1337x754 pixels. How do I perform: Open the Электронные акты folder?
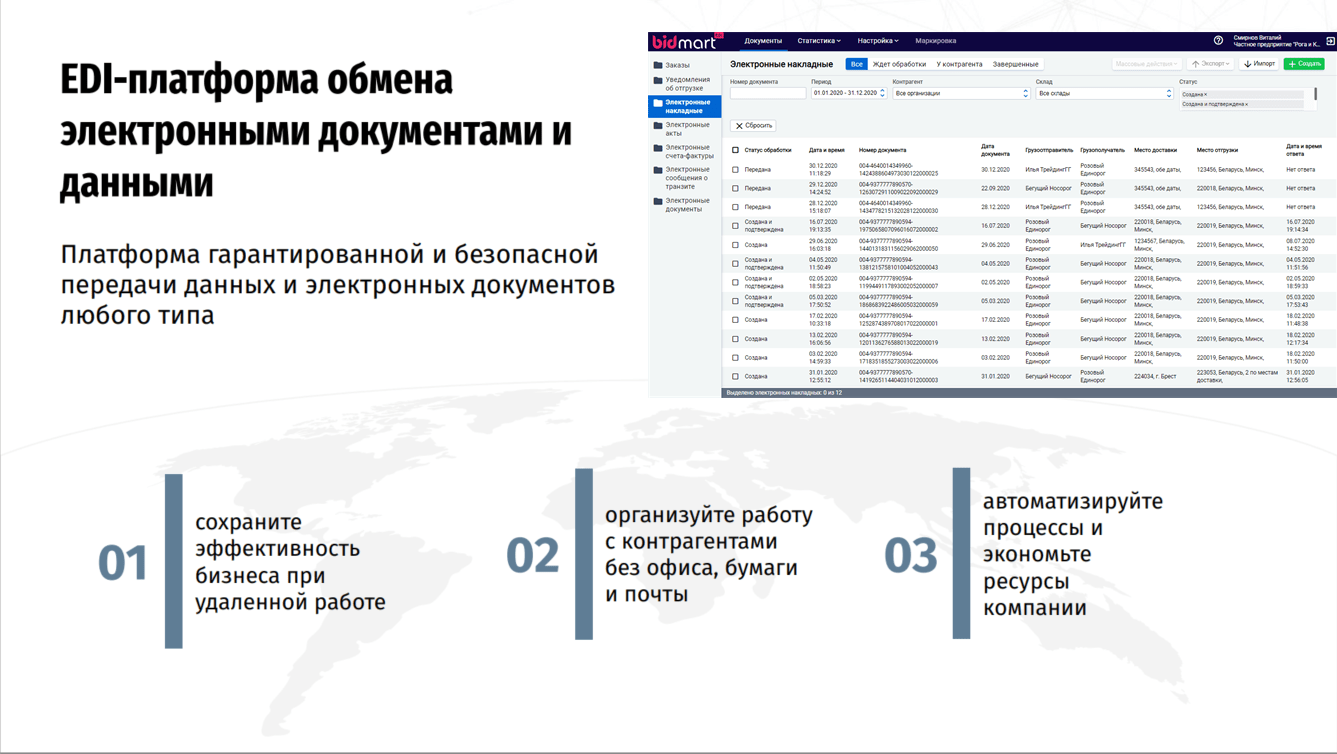(x=688, y=128)
